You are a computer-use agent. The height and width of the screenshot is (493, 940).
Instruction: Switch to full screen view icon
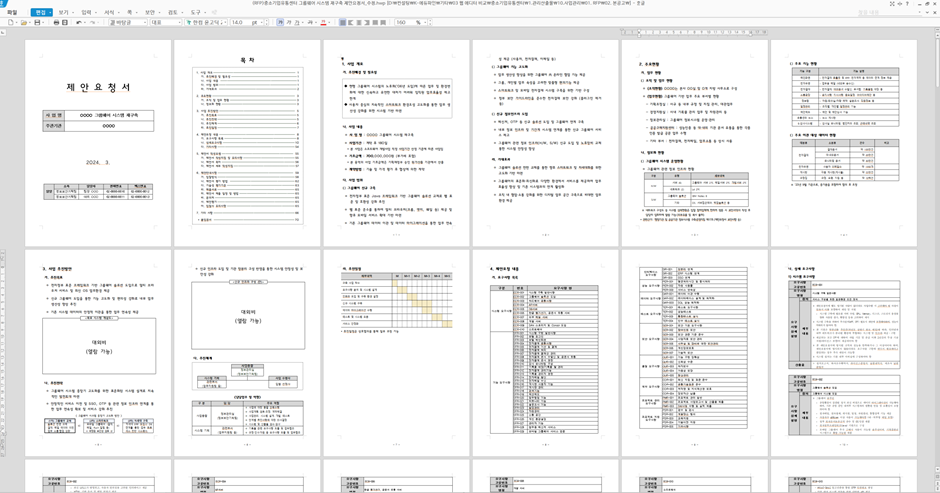point(892,4)
